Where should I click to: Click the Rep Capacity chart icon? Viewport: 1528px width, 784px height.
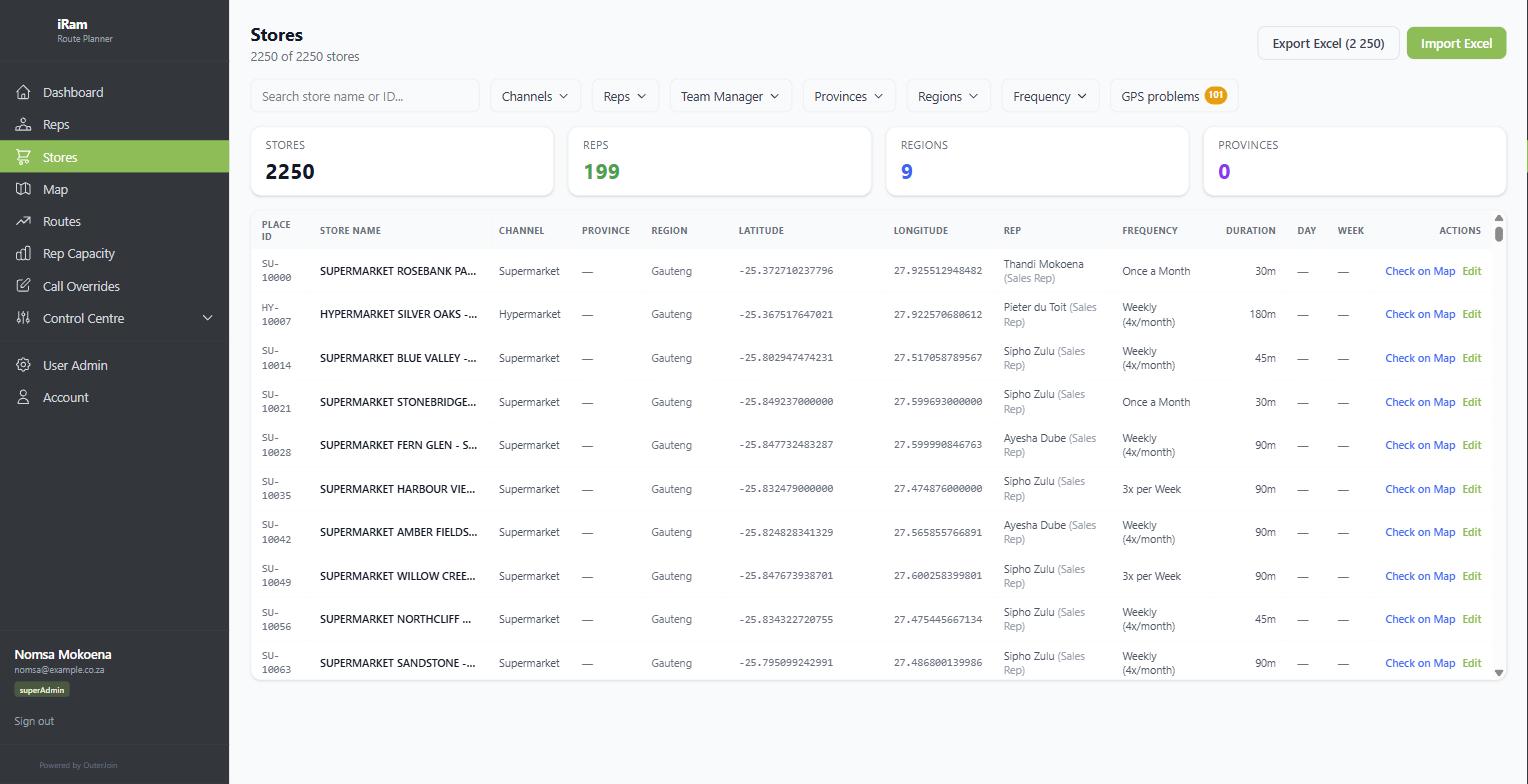point(23,254)
